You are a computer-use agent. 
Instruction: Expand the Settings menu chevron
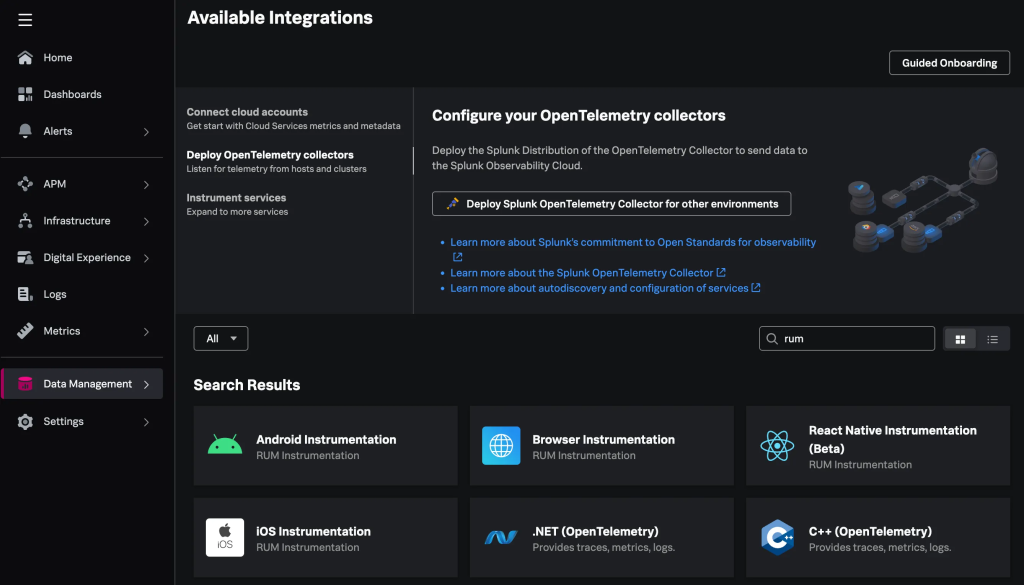click(x=146, y=422)
